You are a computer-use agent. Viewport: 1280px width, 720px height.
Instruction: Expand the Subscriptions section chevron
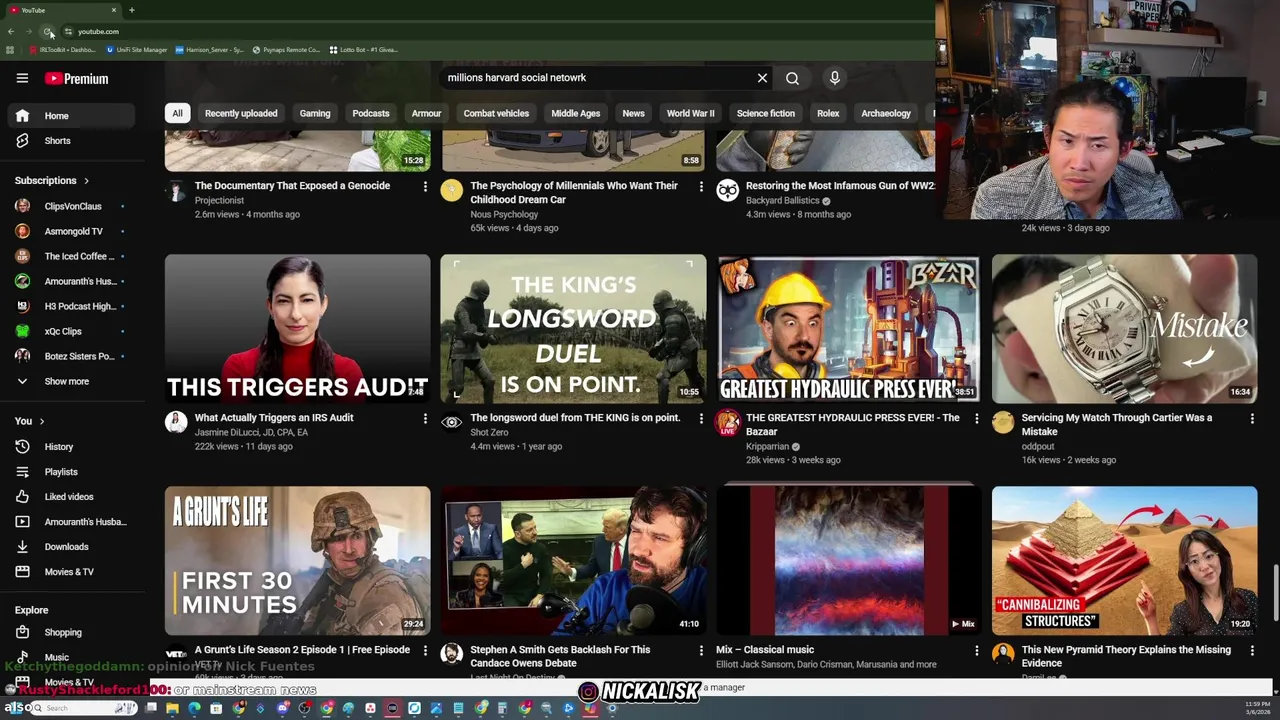point(86,181)
